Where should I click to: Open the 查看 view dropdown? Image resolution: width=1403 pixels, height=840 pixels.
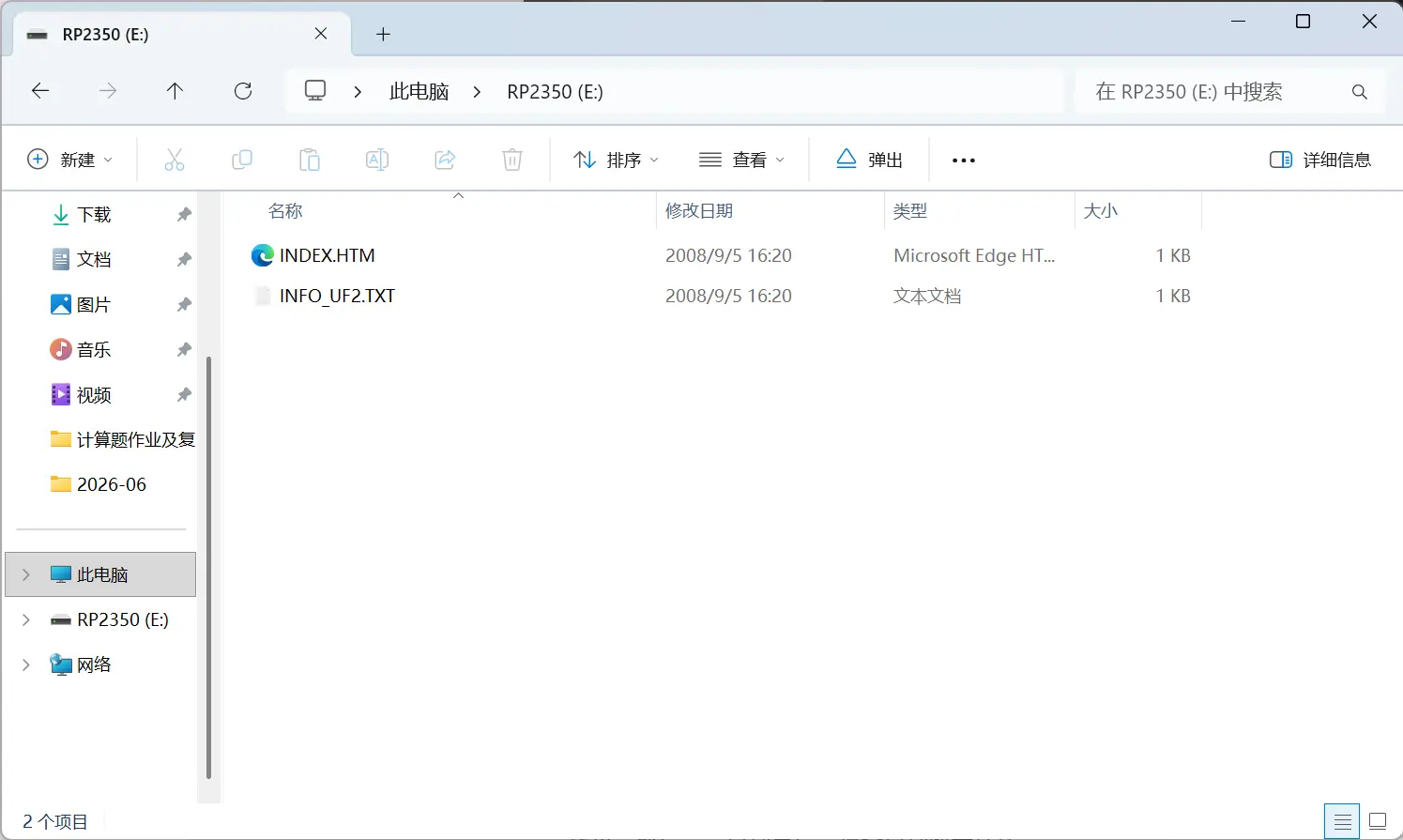click(742, 160)
